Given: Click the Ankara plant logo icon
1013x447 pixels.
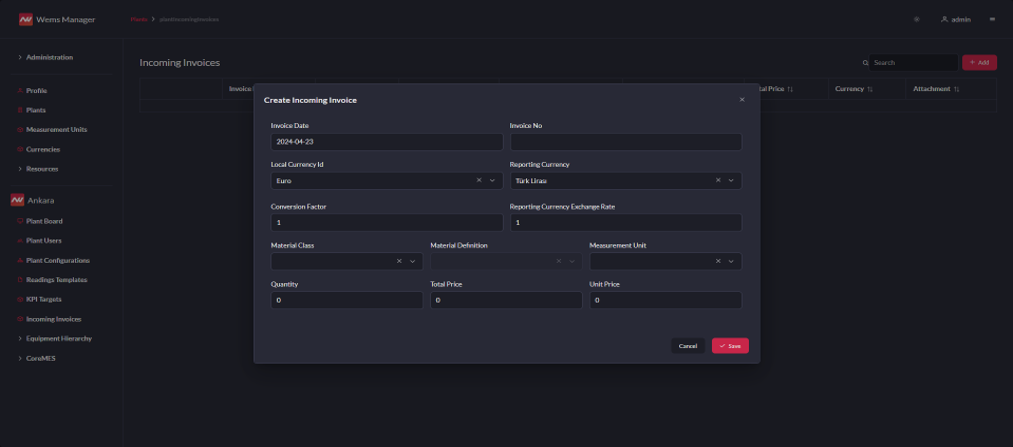Looking at the screenshot, I should click(x=17, y=199).
